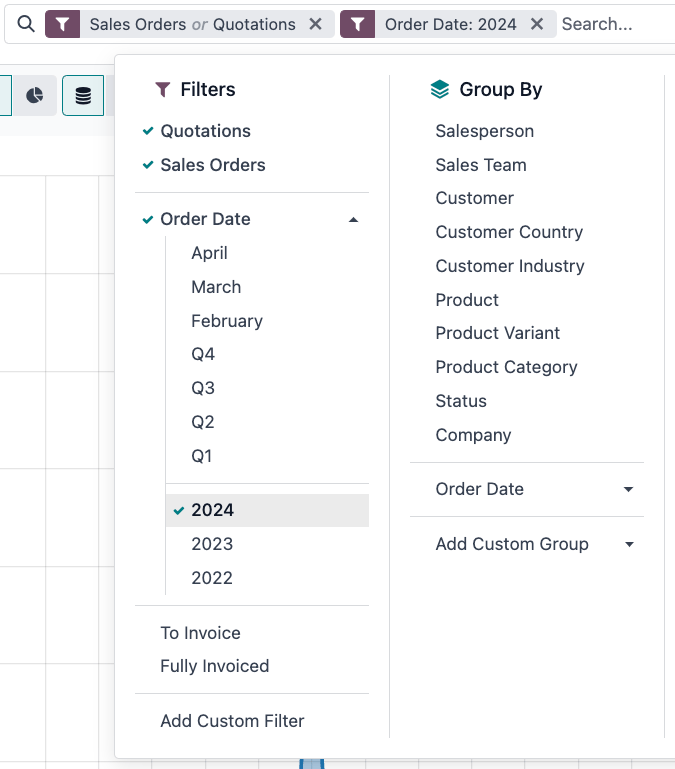Remove the Sales Orders or Quotations facet
Image resolution: width=675 pixels, height=769 pixels.
pyautogui.click(x=316, y=24)
